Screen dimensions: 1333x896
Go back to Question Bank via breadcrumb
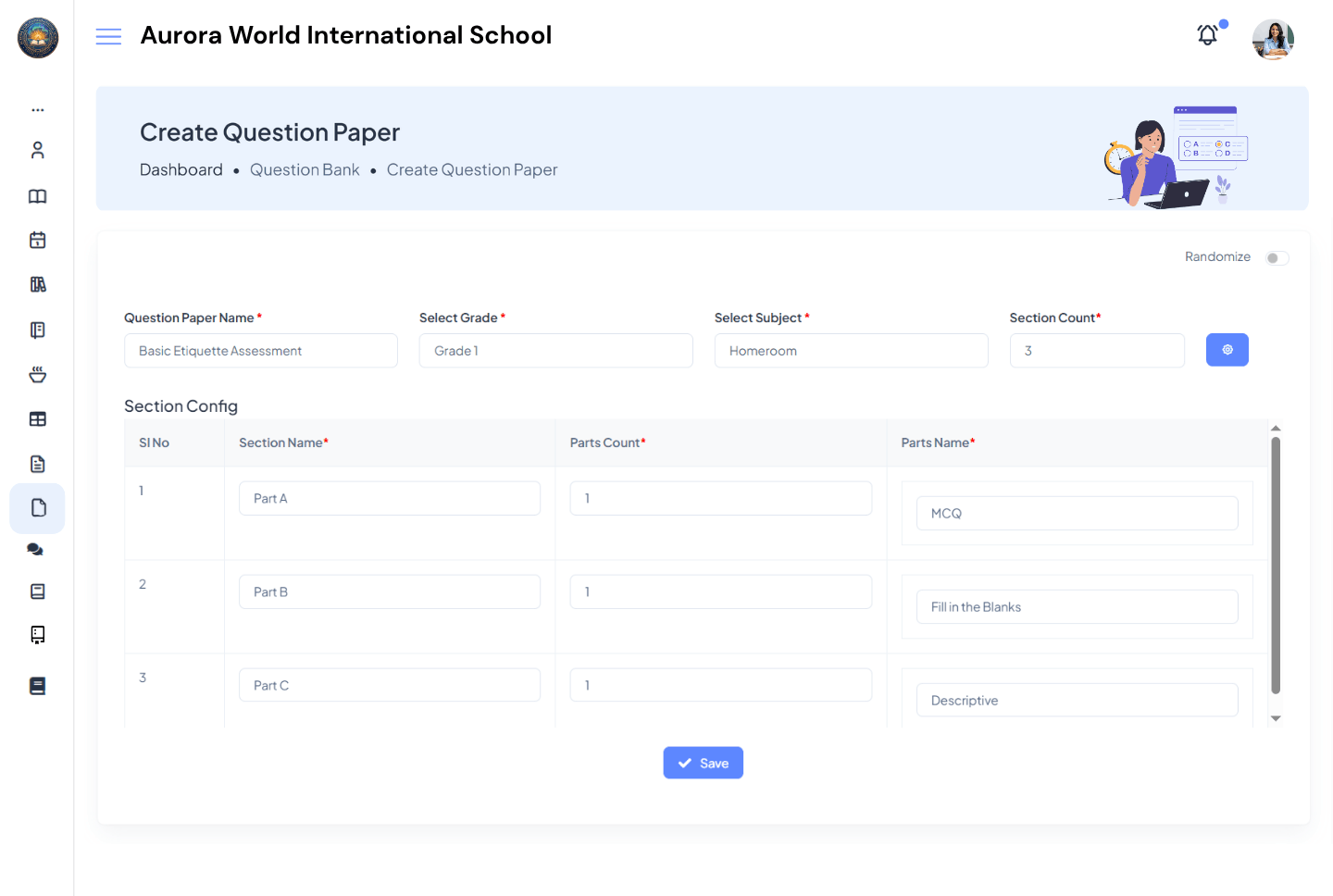click(x=305, y=169)
